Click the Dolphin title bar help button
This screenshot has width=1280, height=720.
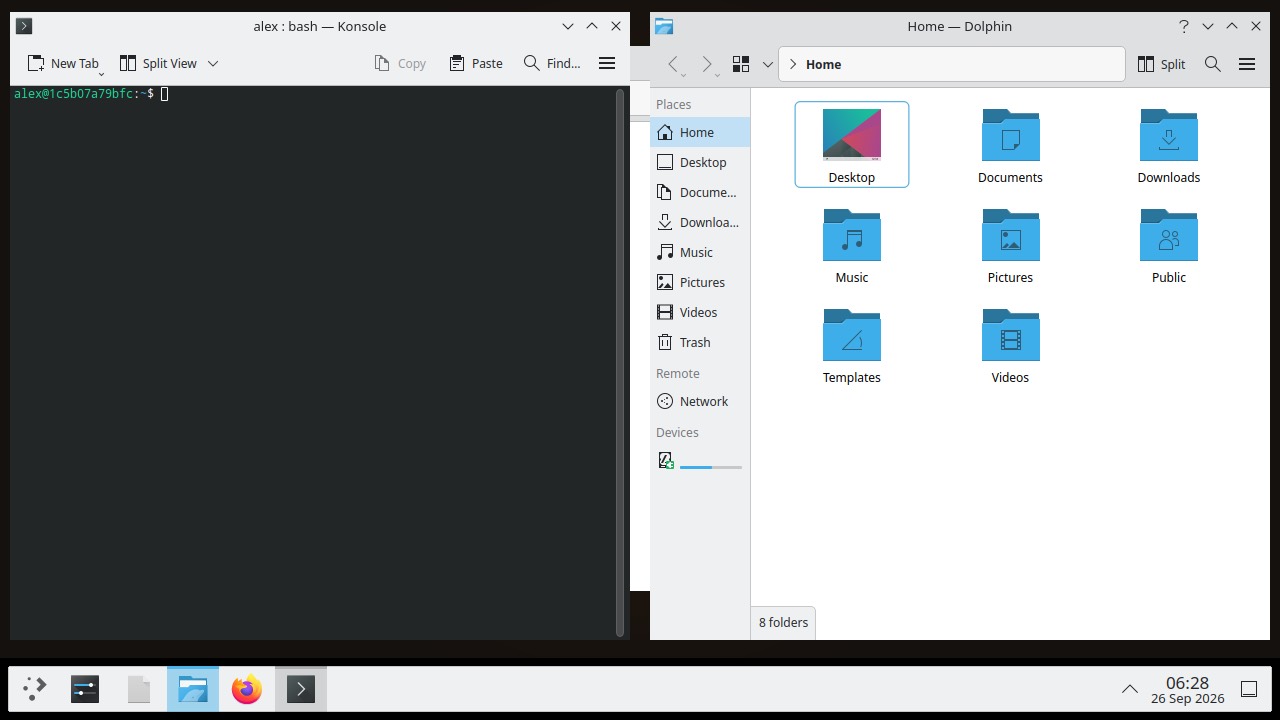pos(1184,26)
